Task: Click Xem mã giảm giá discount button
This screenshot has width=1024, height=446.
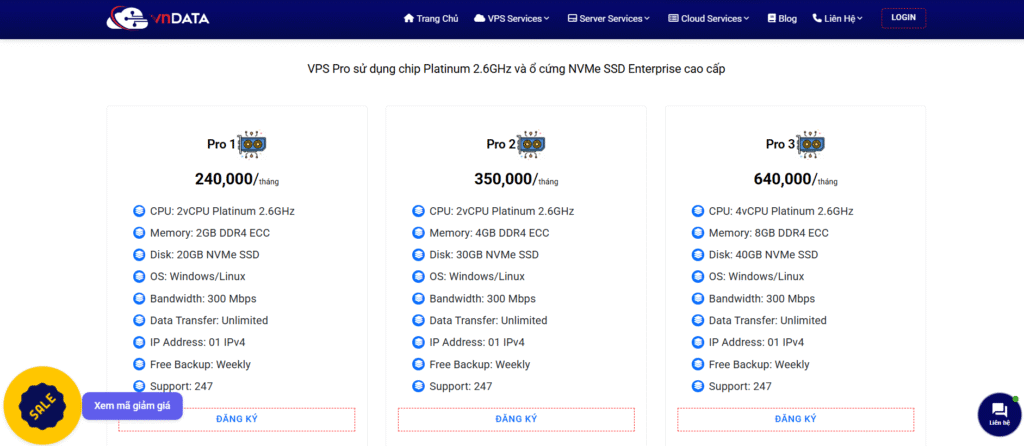Action: coord(132,406)
